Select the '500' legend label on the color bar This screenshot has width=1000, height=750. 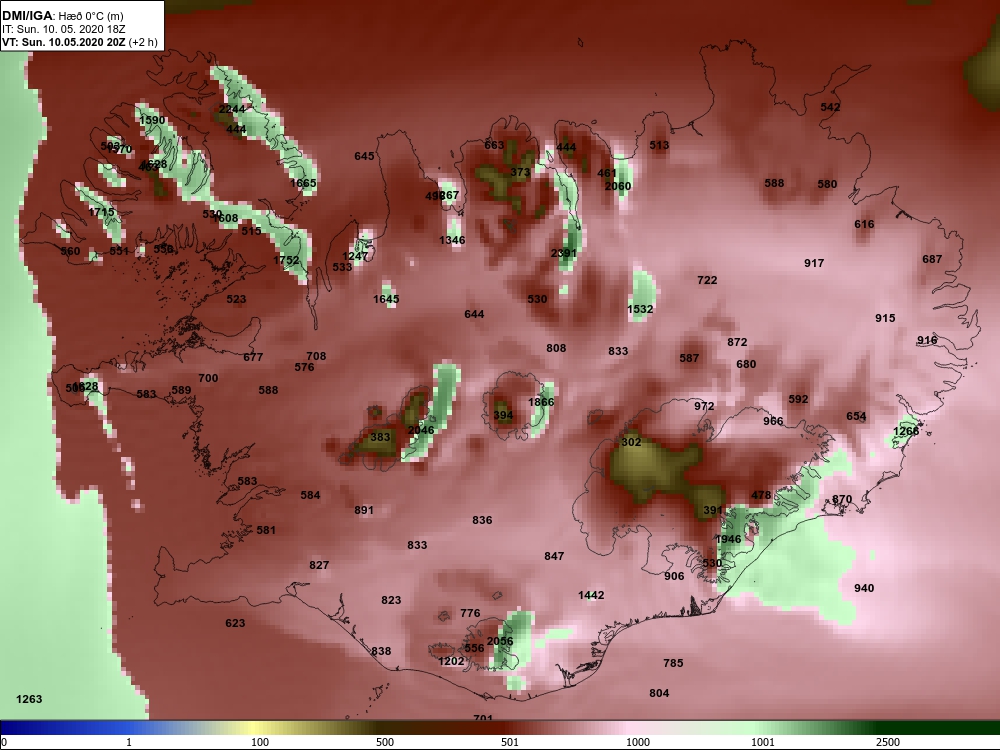click(385, 742)
